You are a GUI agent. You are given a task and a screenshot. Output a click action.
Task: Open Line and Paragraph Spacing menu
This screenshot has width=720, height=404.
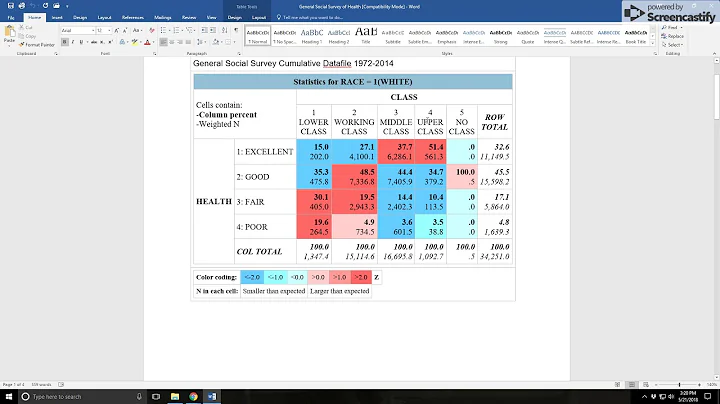(200, 42)
